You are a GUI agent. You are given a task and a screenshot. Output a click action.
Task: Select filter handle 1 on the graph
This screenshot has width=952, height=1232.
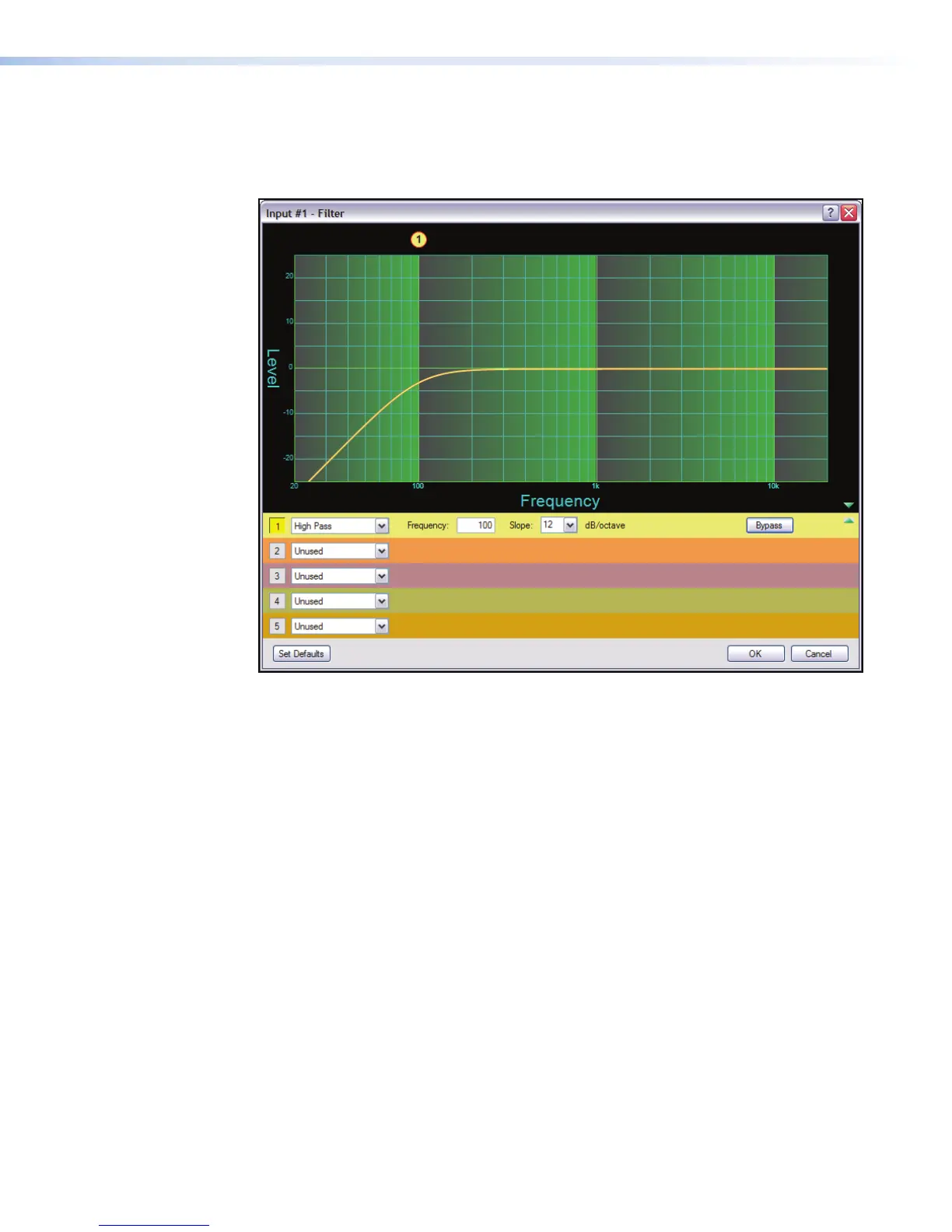point(418,240)
